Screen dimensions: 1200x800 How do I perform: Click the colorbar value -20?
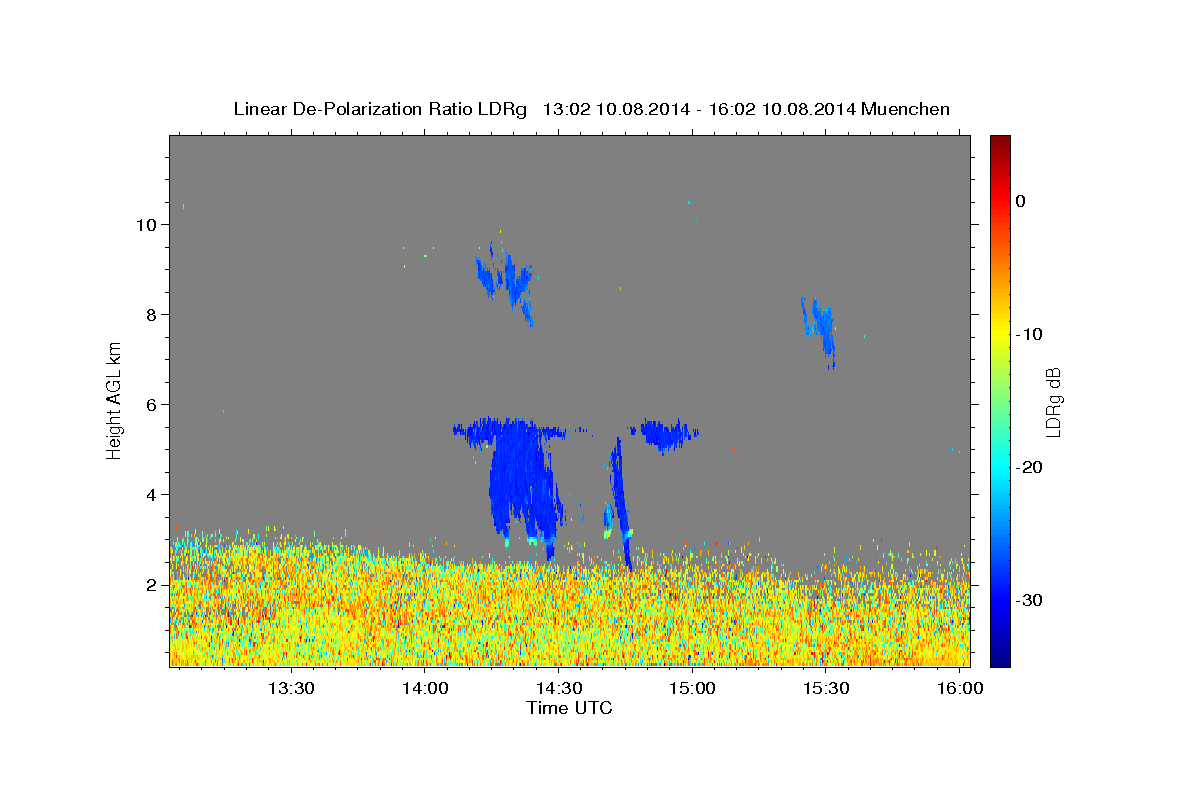pos(1030,467)
